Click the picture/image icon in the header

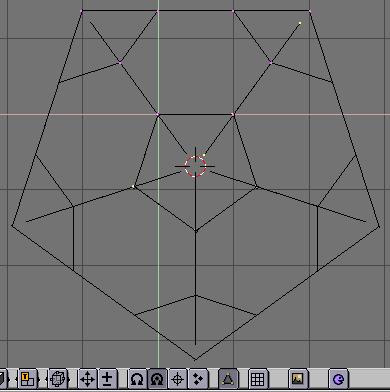pyautogui.click(x=298, y=379)
